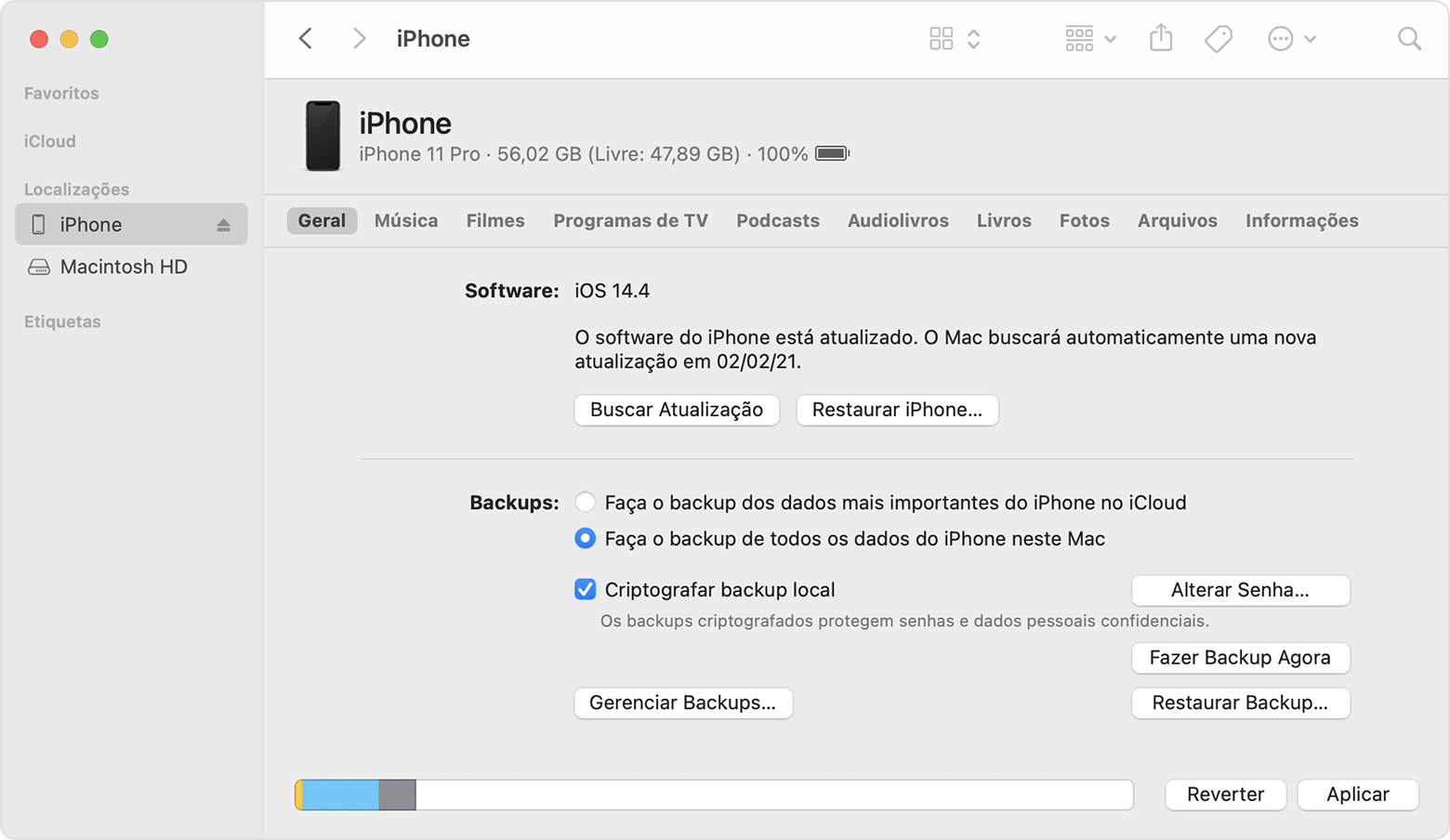Click the back navigation arrow

(x=306, y=39)
